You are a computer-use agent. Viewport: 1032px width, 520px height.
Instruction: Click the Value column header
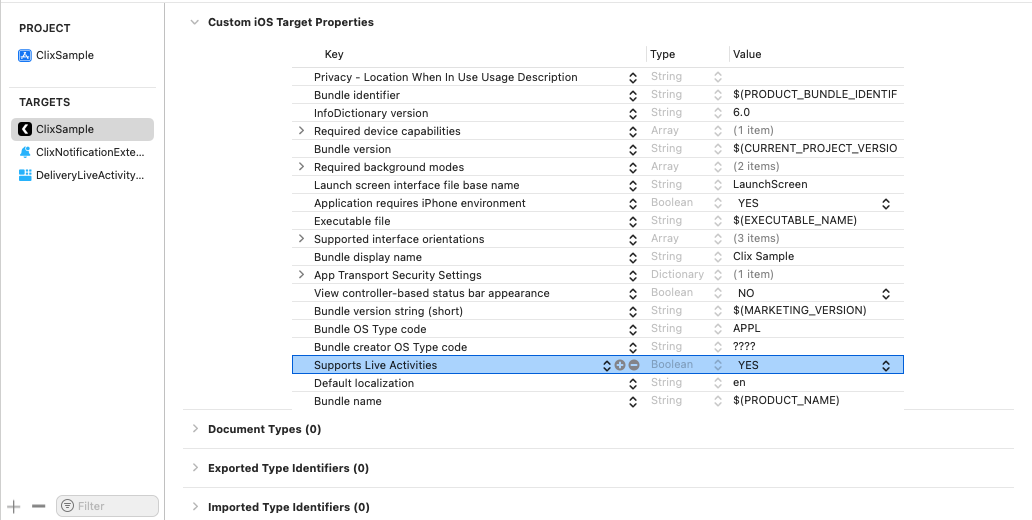point(747,55)
